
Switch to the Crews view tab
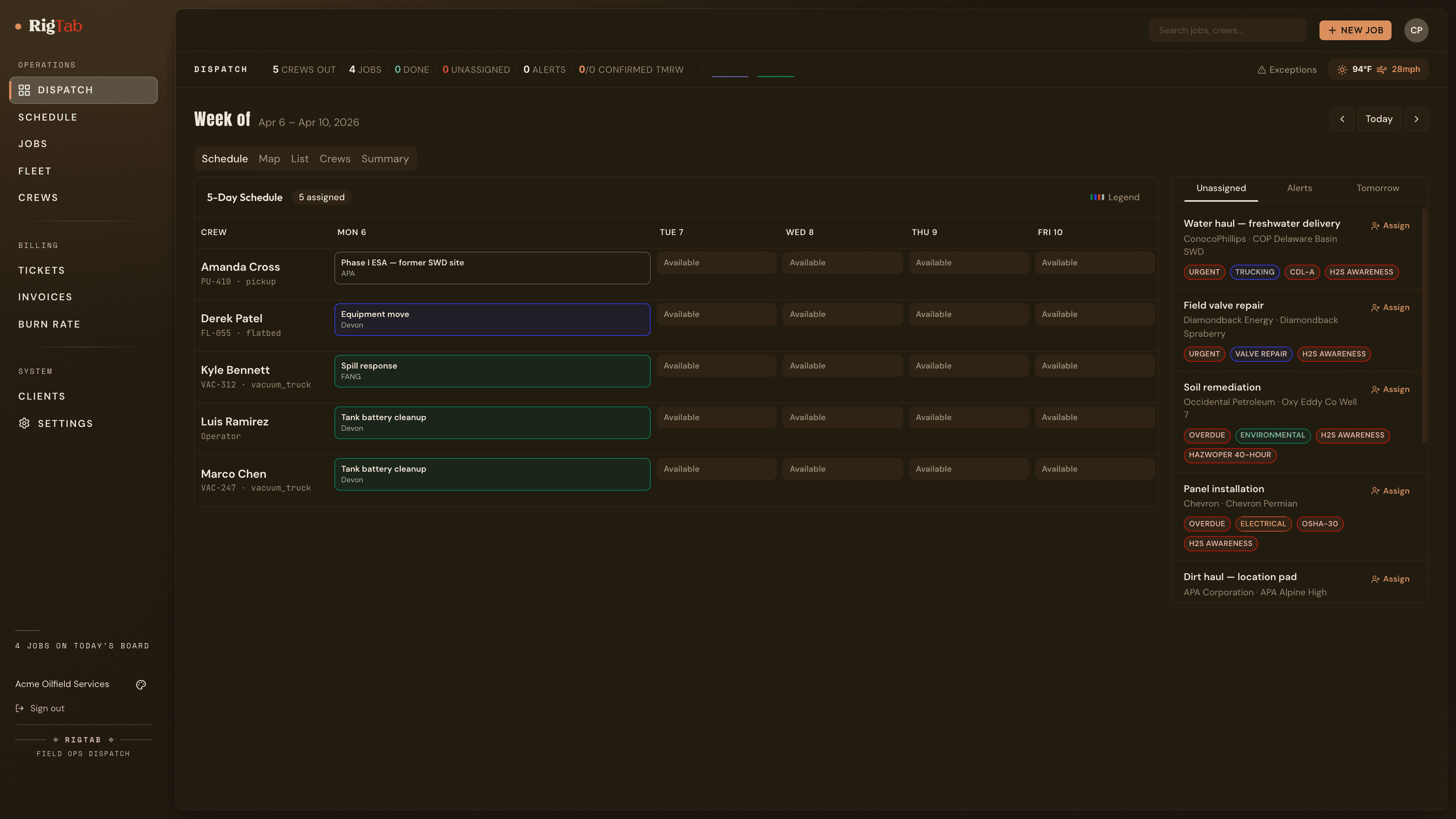(x=334, y=159)
